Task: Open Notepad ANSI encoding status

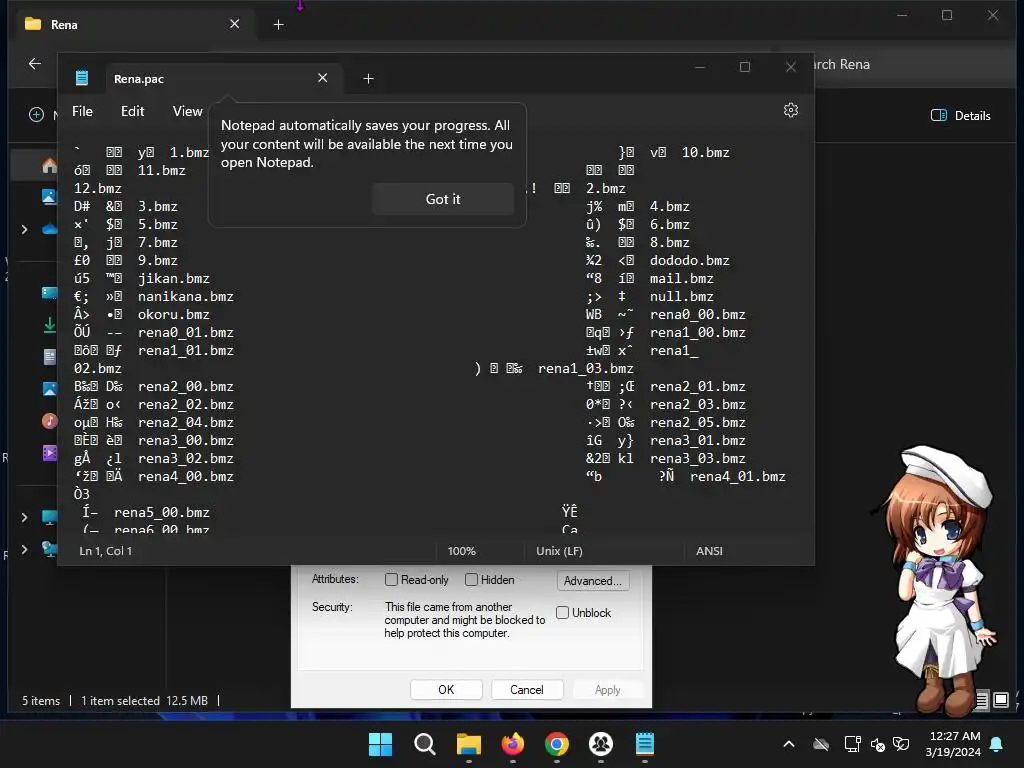Action: pos(709,551)
